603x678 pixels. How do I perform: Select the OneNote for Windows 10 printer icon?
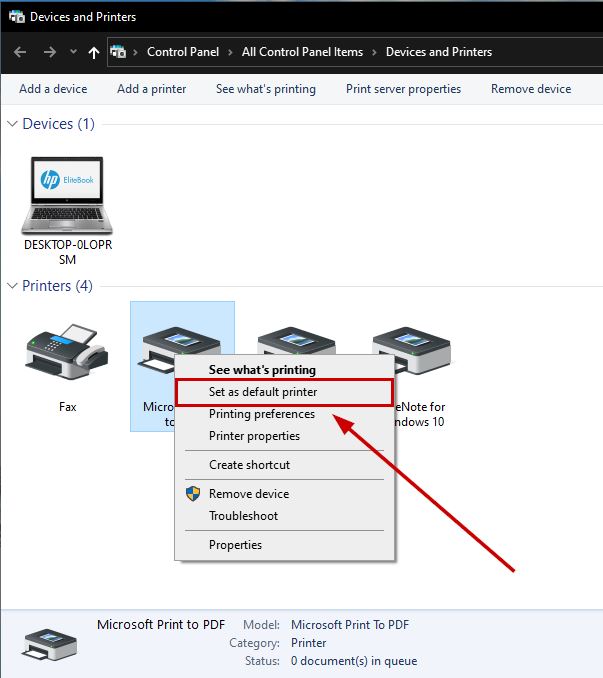(x=412, y=349)
